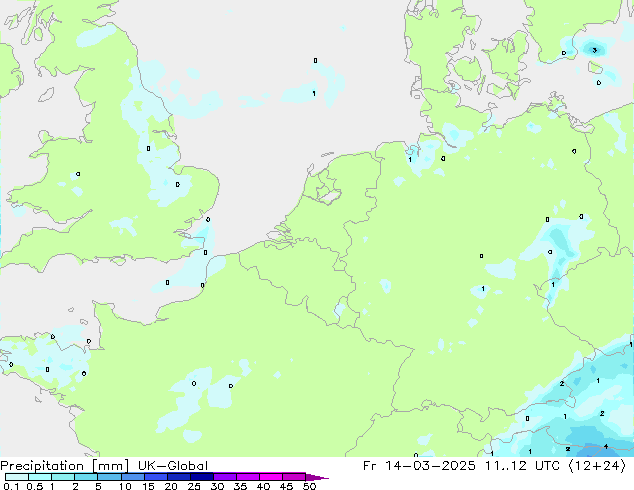The width and height of the screenshot is (634, 490).
Task: Click the over-50 arrow tip of legend
Action: coord(317,477)
